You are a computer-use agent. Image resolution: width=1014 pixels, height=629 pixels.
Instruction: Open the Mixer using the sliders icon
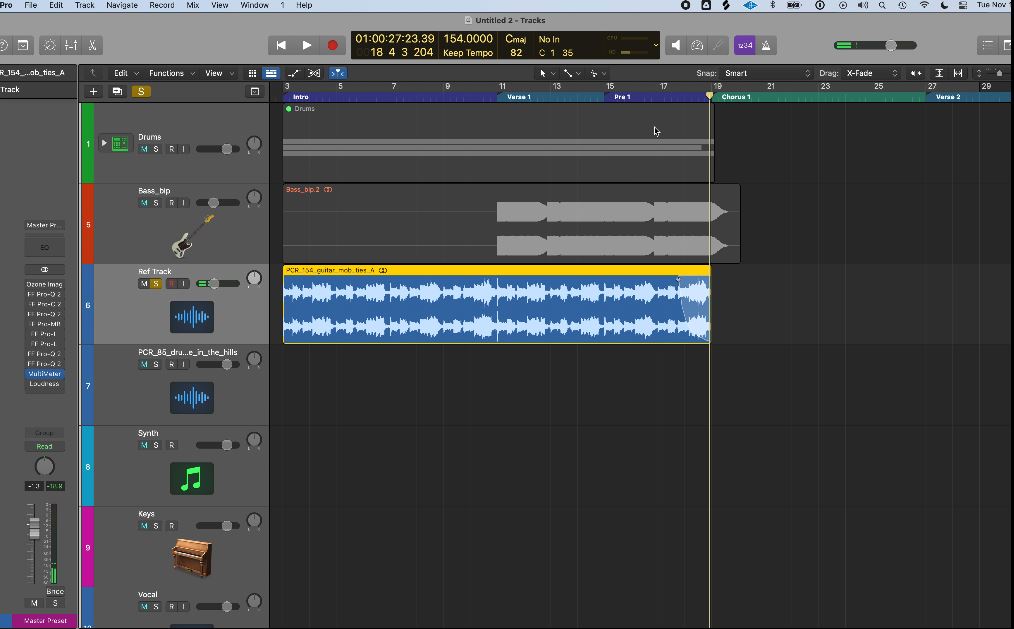71,45
